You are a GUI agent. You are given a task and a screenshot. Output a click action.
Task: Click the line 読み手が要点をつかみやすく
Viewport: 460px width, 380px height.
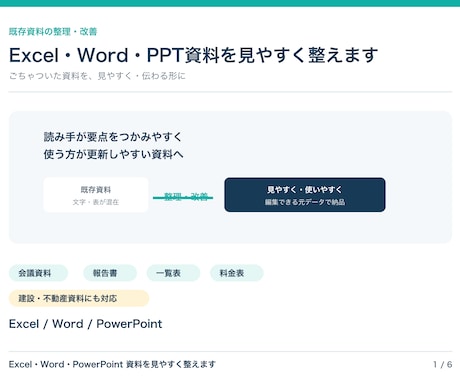[x=113, y=137]
